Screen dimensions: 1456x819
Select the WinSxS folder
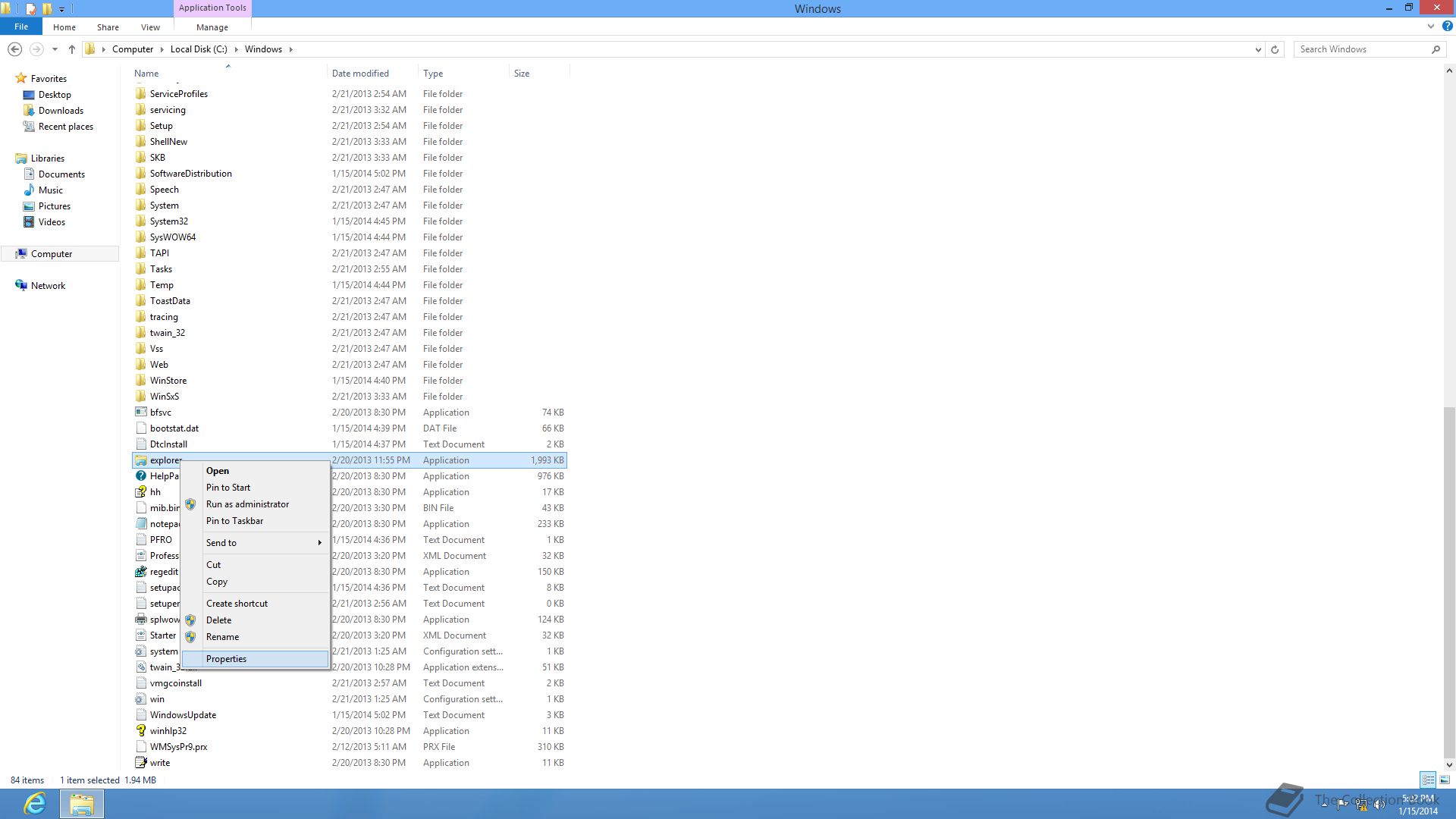[x=349, y=397]
